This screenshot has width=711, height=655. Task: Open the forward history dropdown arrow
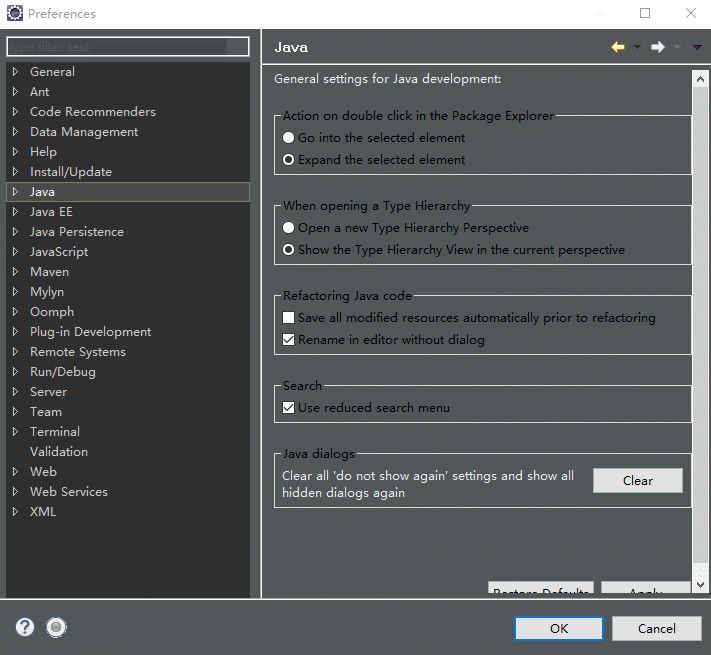pos(677,47)
